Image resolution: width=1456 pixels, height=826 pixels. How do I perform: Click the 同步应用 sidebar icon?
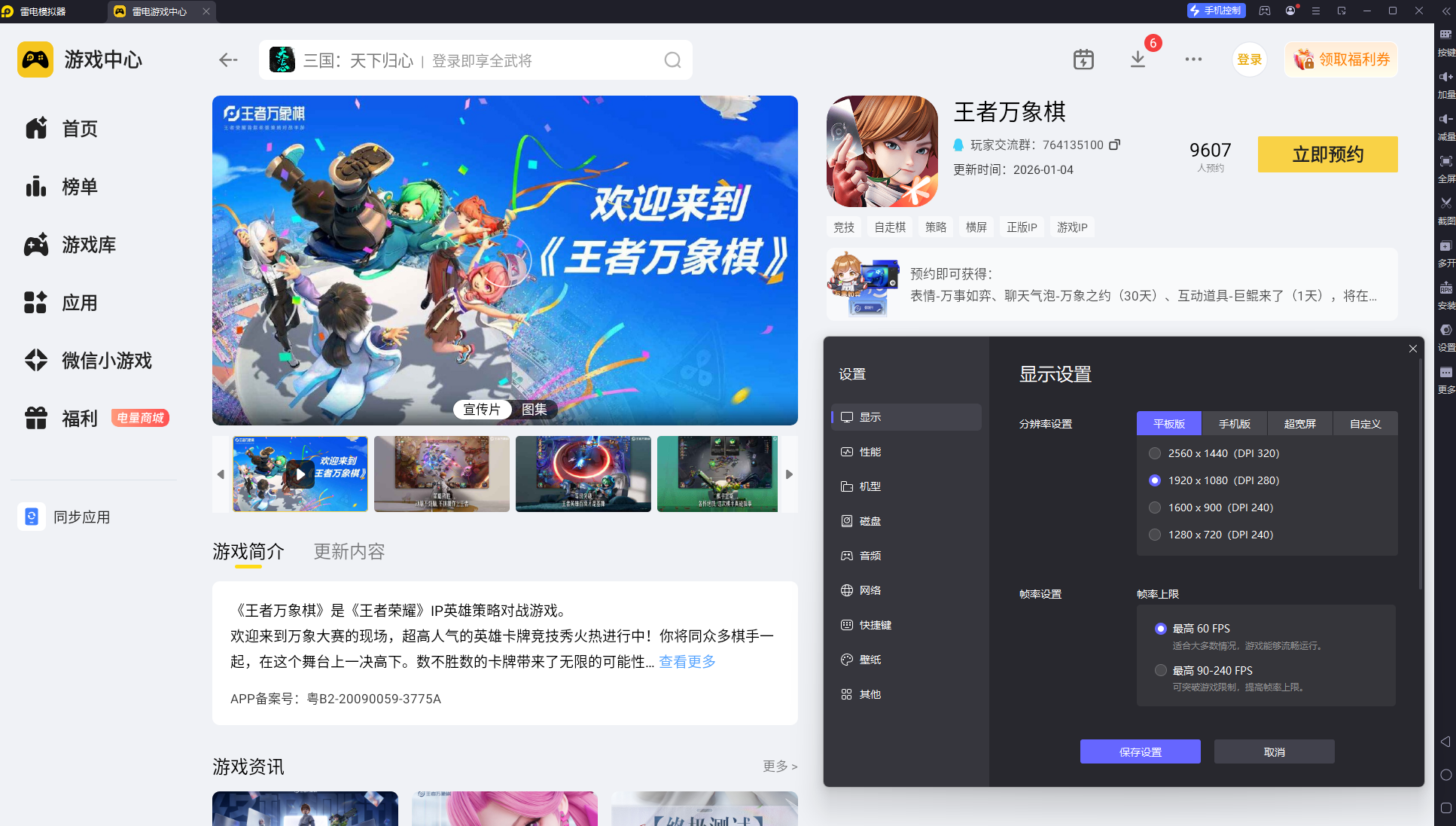pos(32,517)
